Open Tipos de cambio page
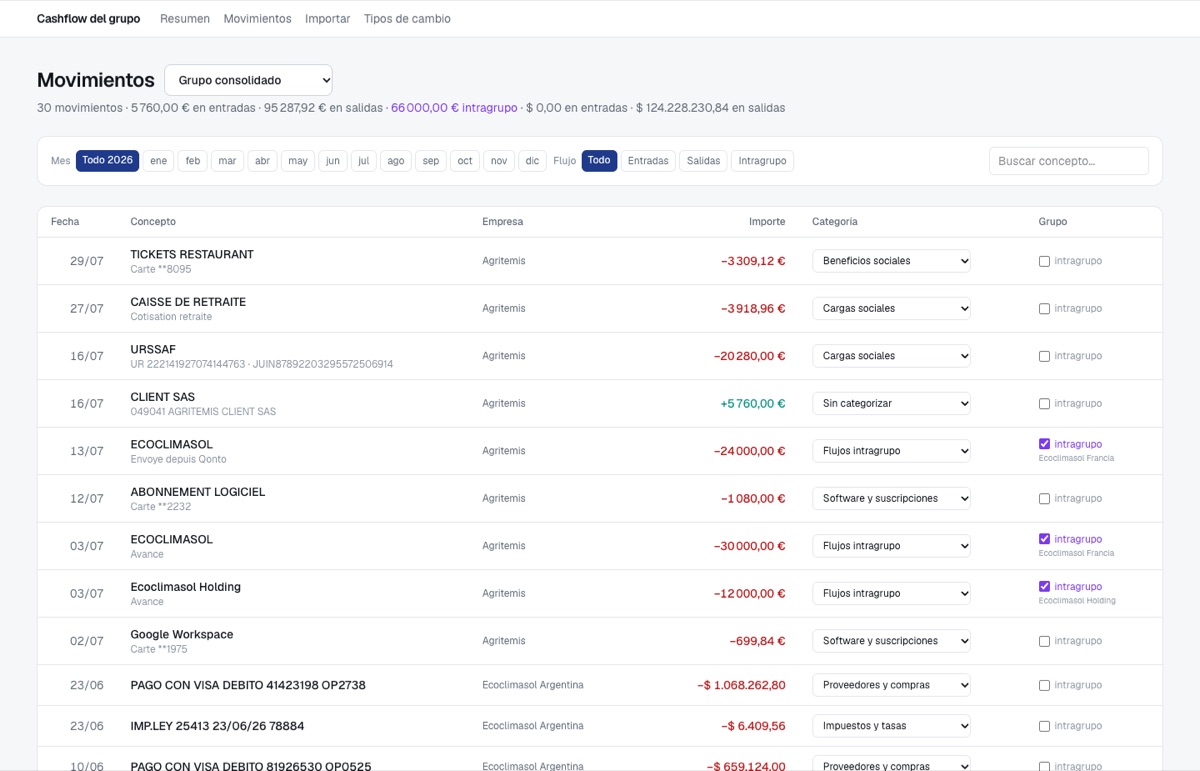 [407, 19]
